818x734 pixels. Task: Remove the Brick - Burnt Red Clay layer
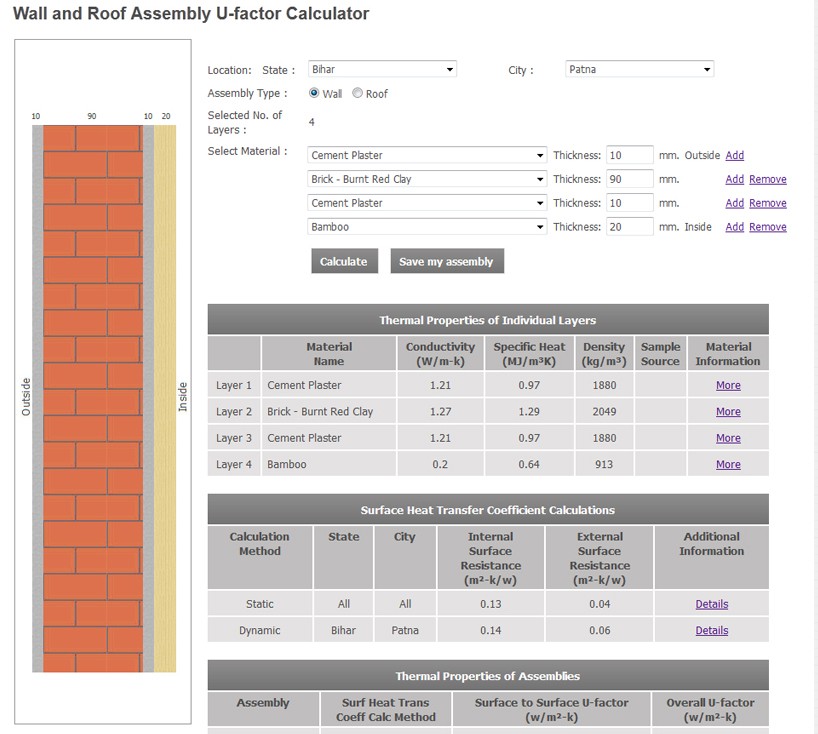tap(767, 179)
